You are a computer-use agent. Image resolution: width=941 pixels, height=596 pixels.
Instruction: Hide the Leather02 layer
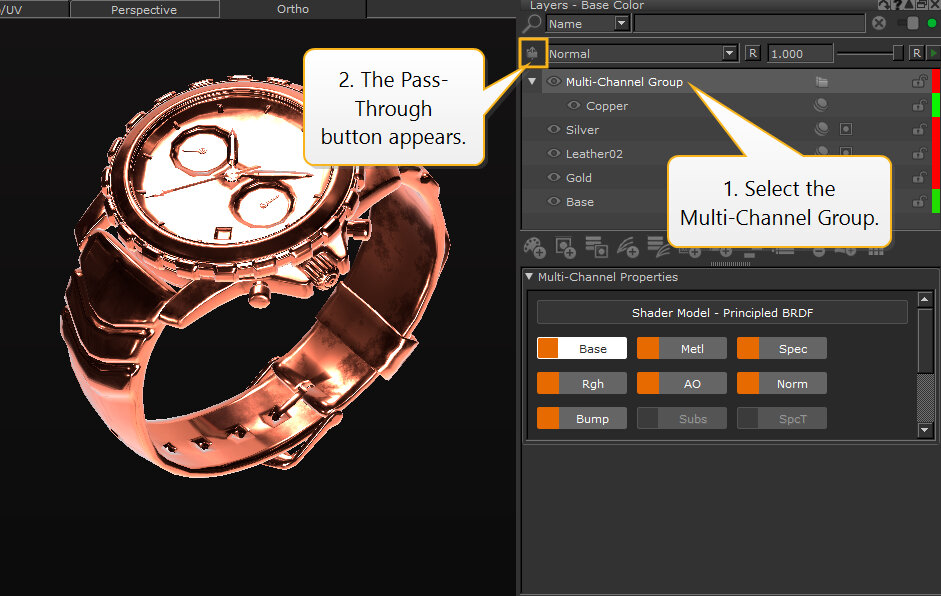tap(554, 154)
